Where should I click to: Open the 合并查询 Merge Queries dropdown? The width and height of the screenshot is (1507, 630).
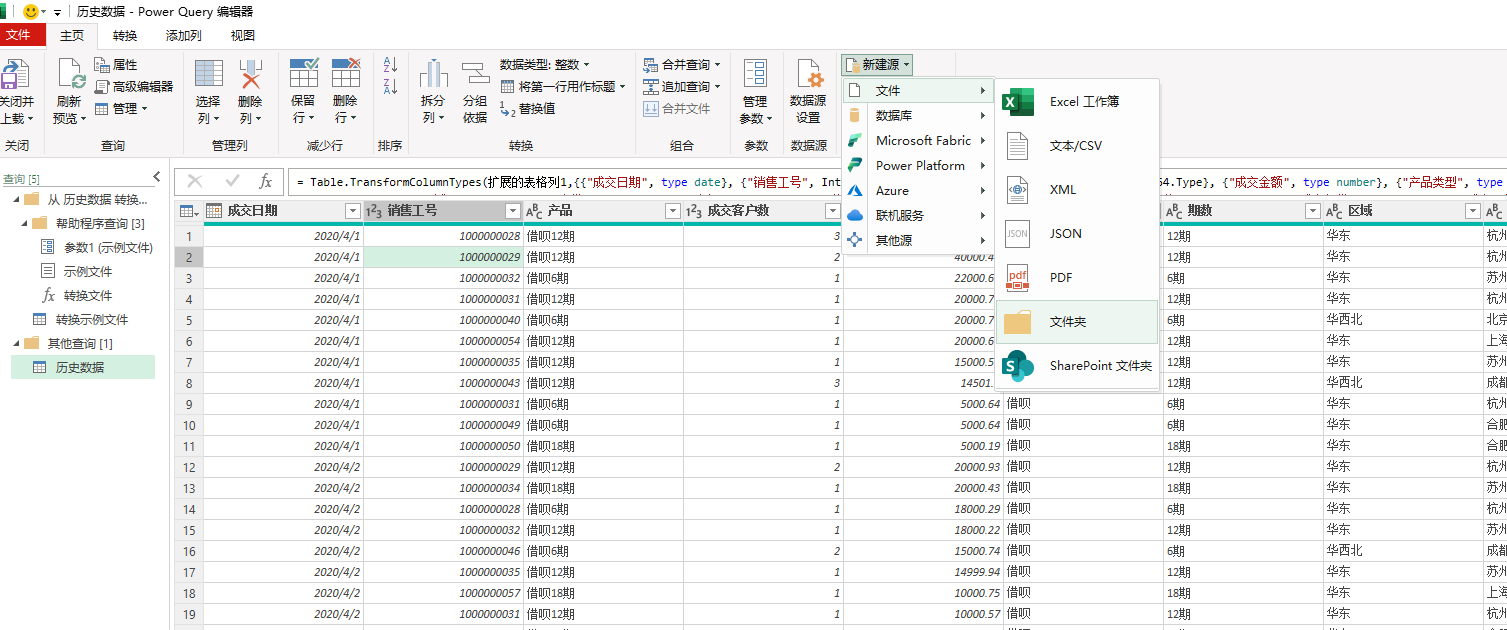pos(681,65)
